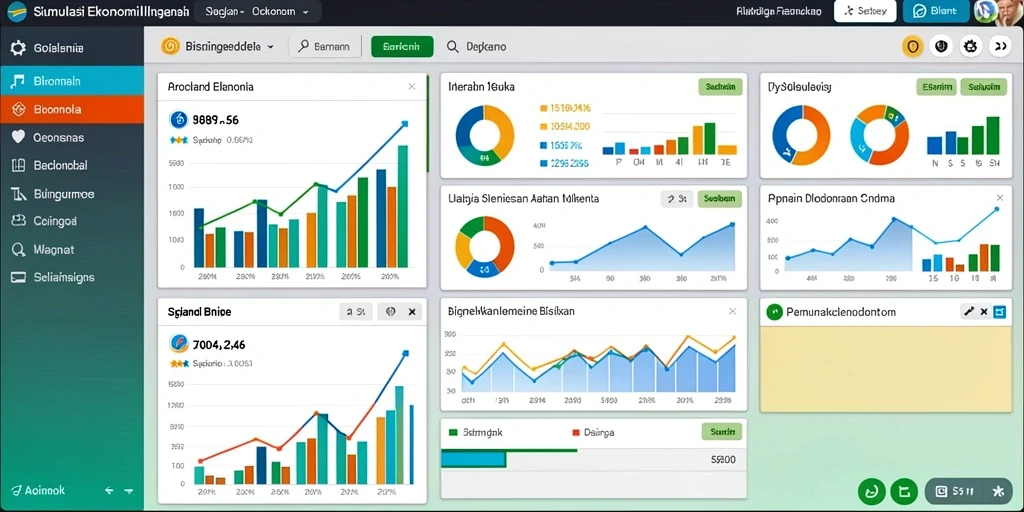
Task: Open the Seglan menu in the header
Action: pyautogui.click(x=225, y=11)
